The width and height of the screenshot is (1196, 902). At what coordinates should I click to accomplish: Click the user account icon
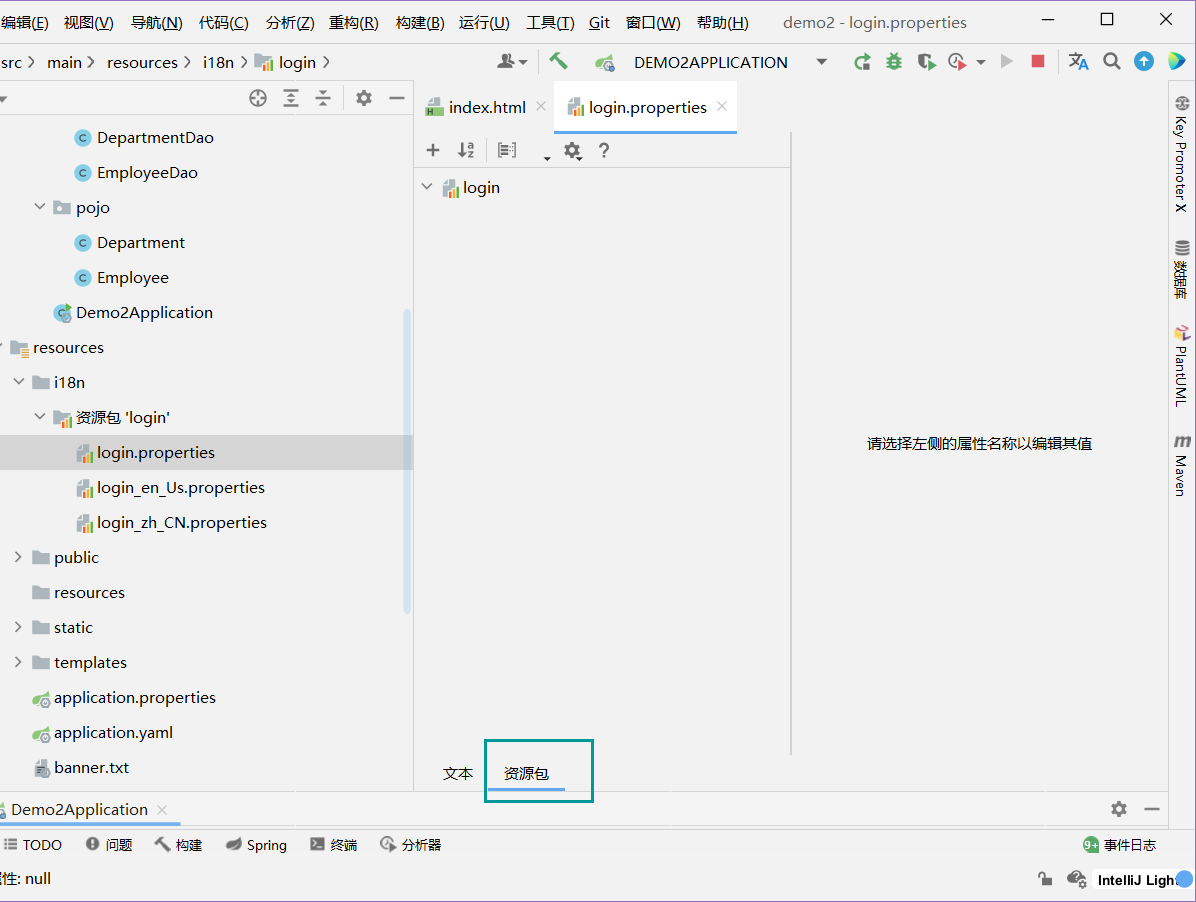512,62
